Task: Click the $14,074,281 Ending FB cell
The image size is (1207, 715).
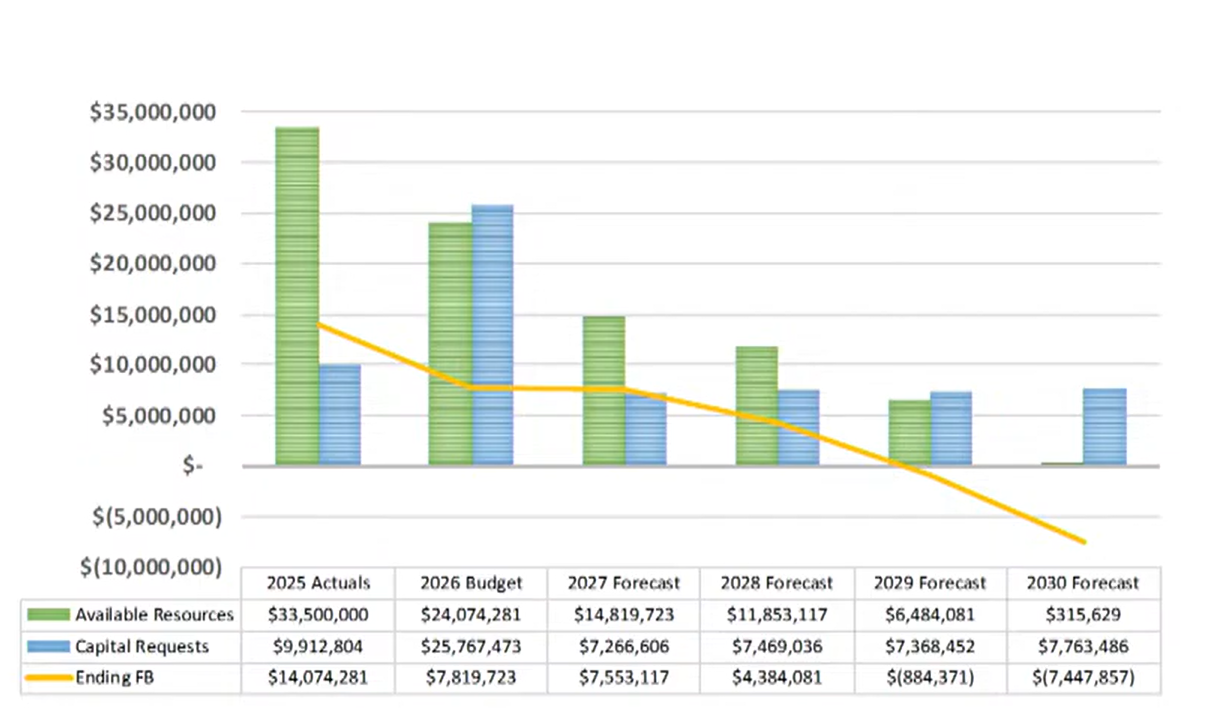Action: coord(318,678)
